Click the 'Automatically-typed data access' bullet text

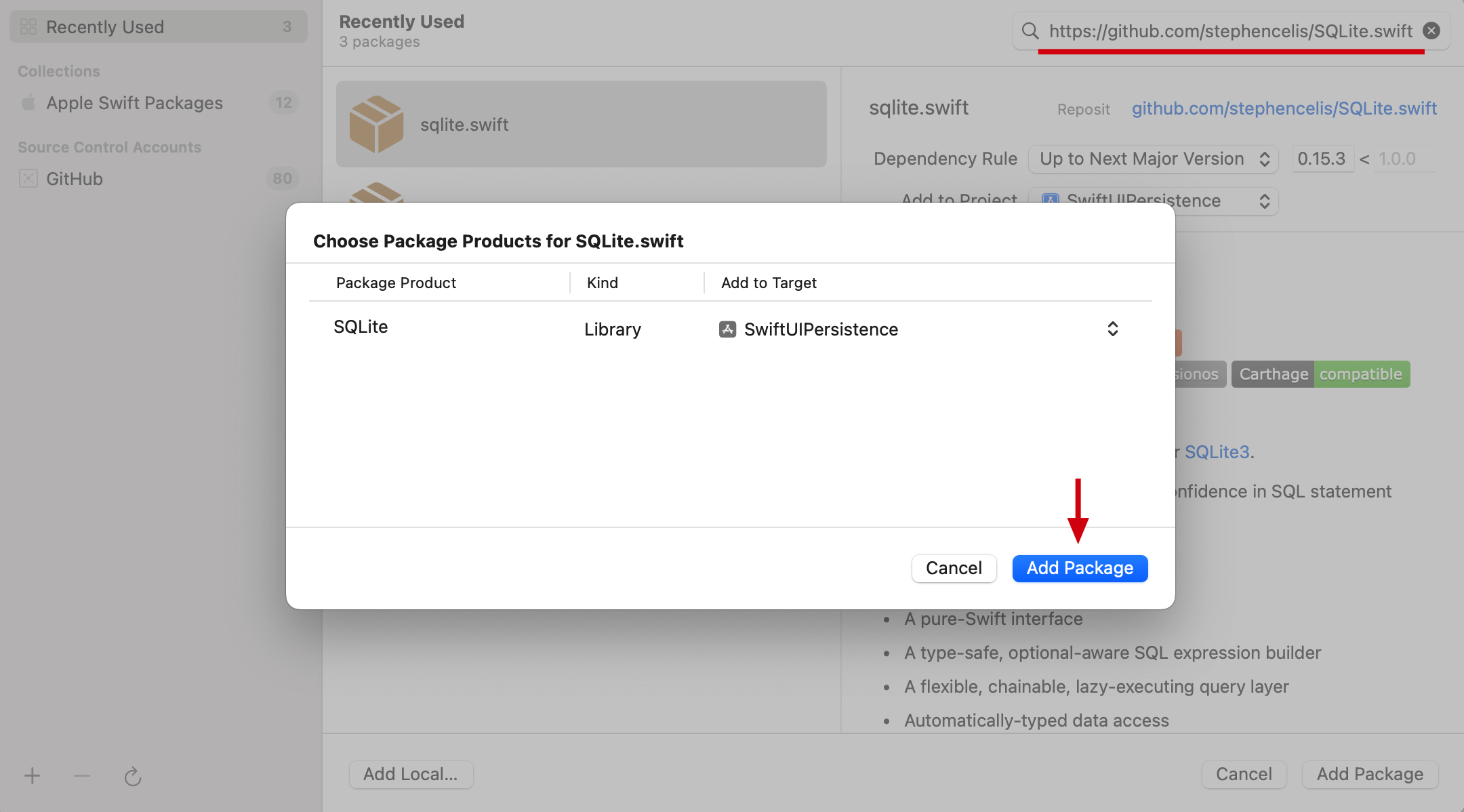[x=1036, y=720]
